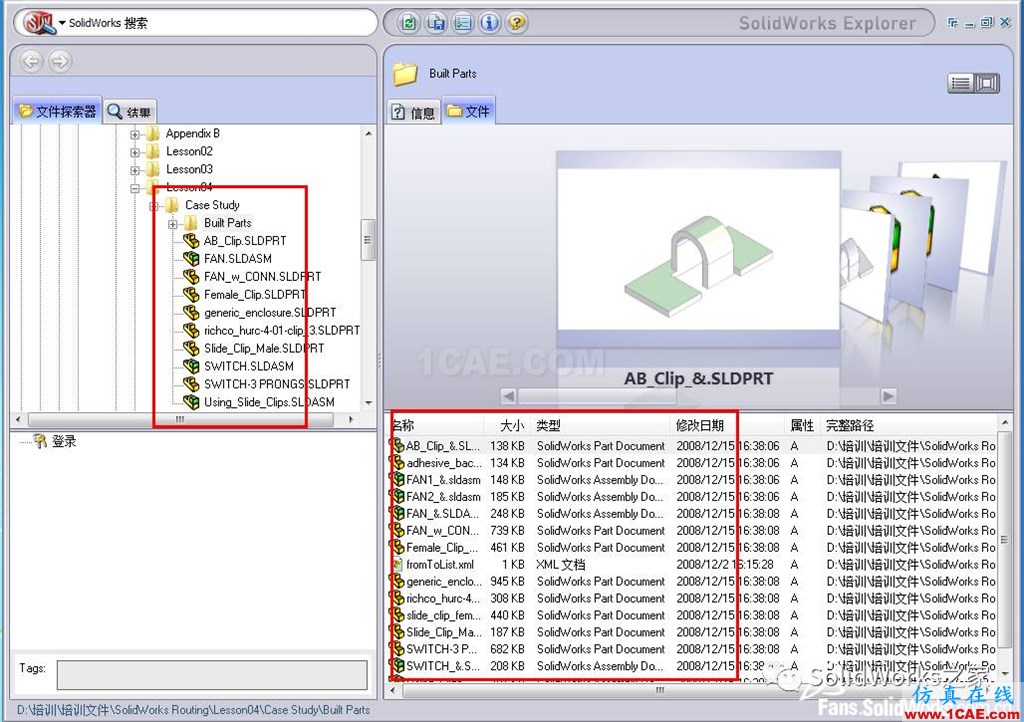Click the FAN.SLDASM assembly icon in tree

pos(191,259)
